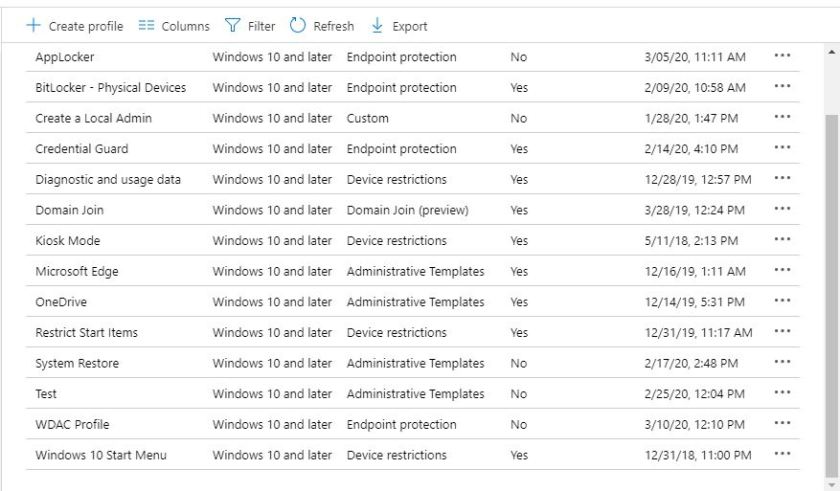Click the Export text label in the toolbar
840x491 pixels.
410,26
